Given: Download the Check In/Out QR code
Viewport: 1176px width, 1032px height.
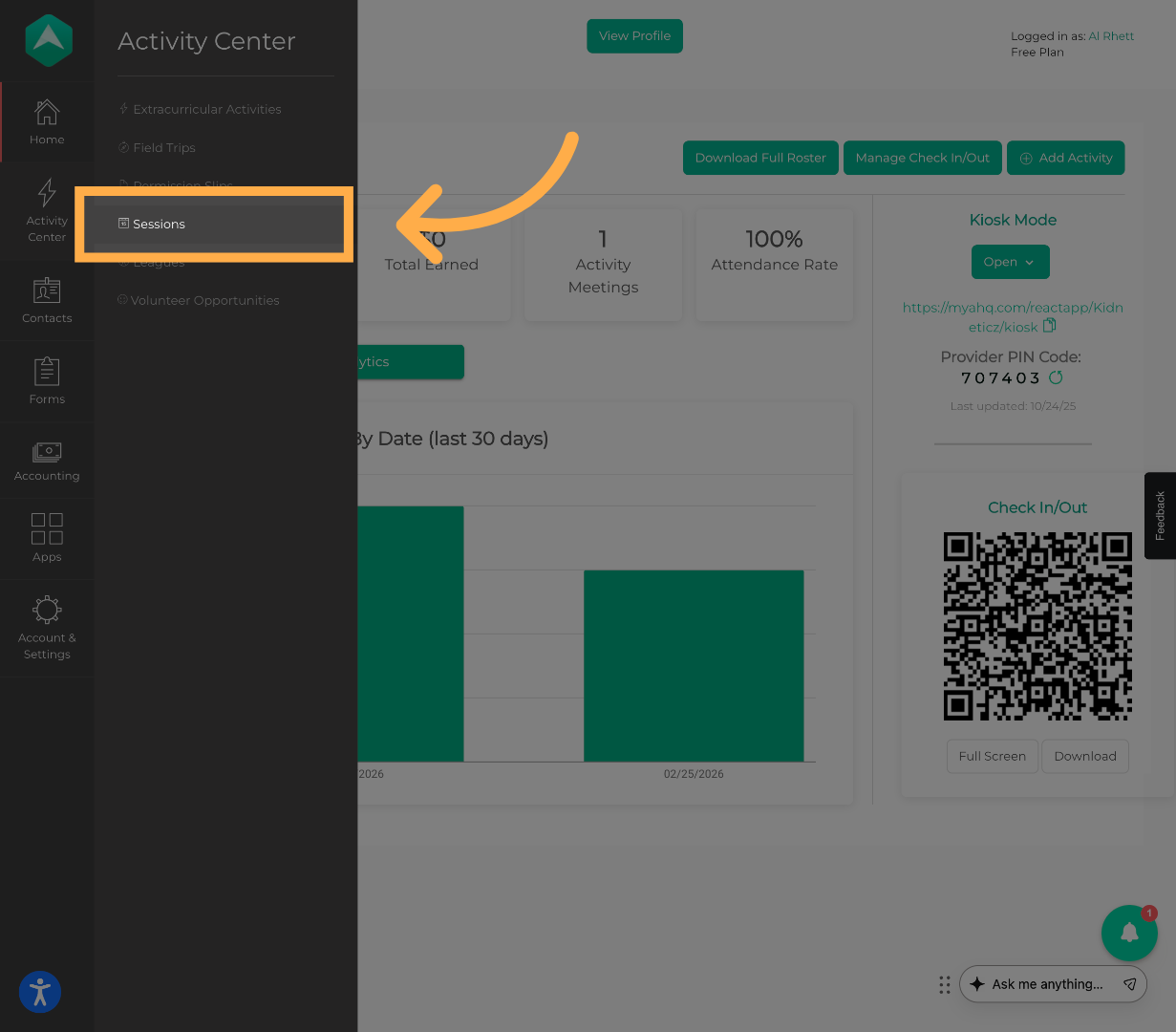Looking at the screenshot, I should coord(1084,756).
